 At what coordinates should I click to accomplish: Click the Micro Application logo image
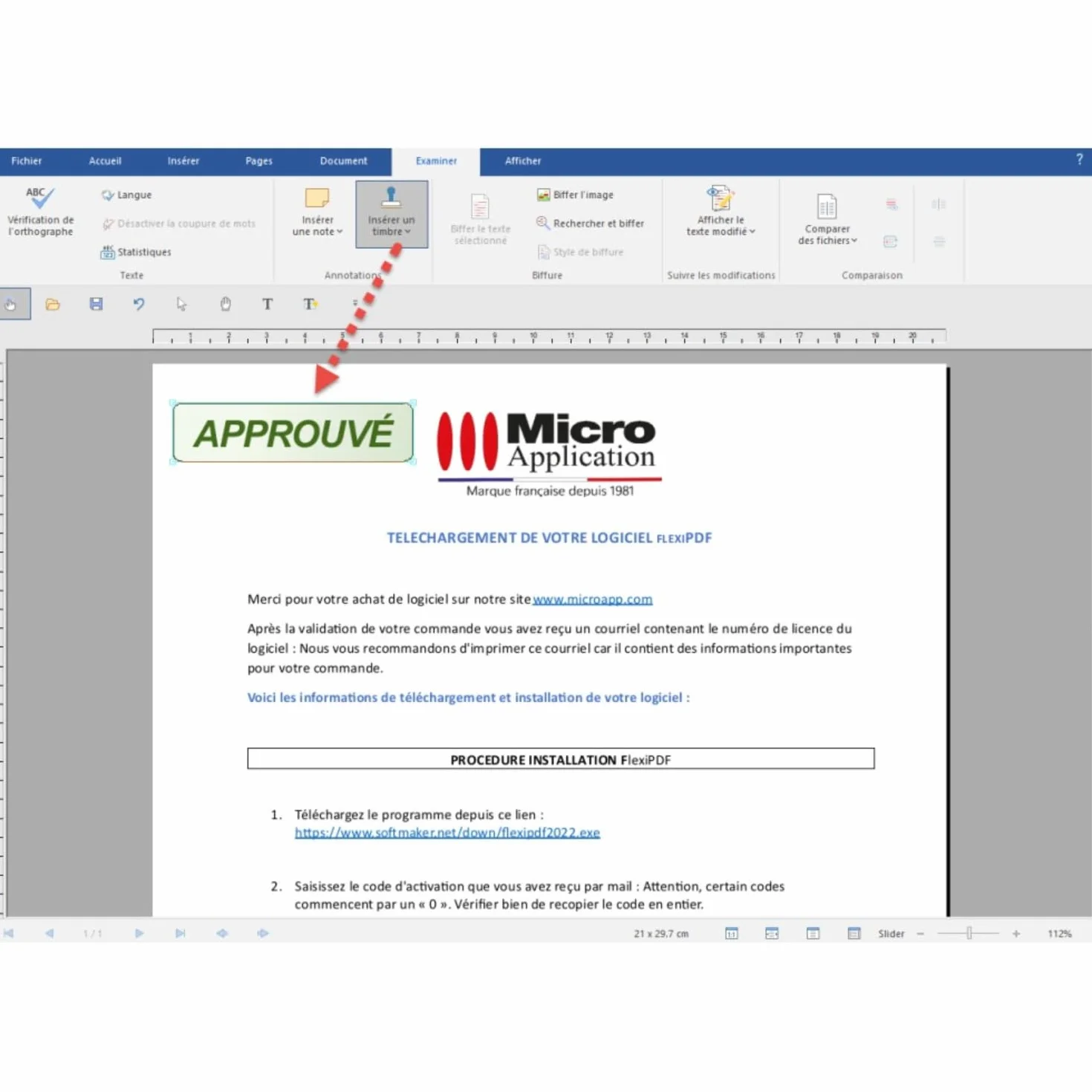pos(549,452)
